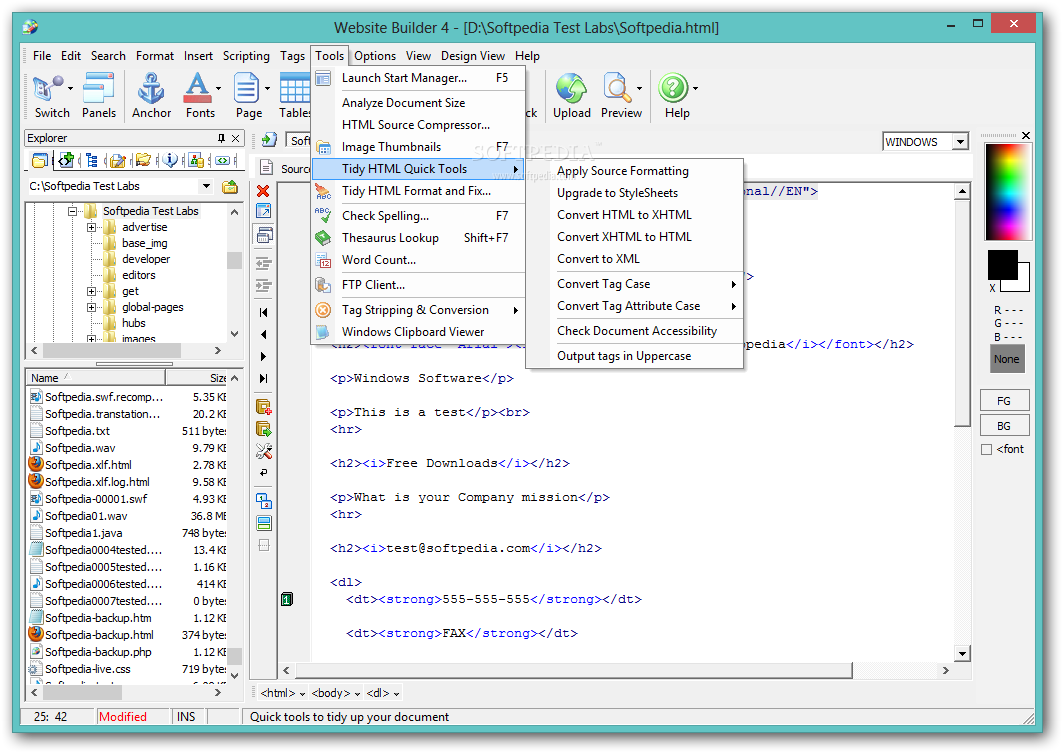Open Convert Tag Case submenu

[x=634, y=284]
